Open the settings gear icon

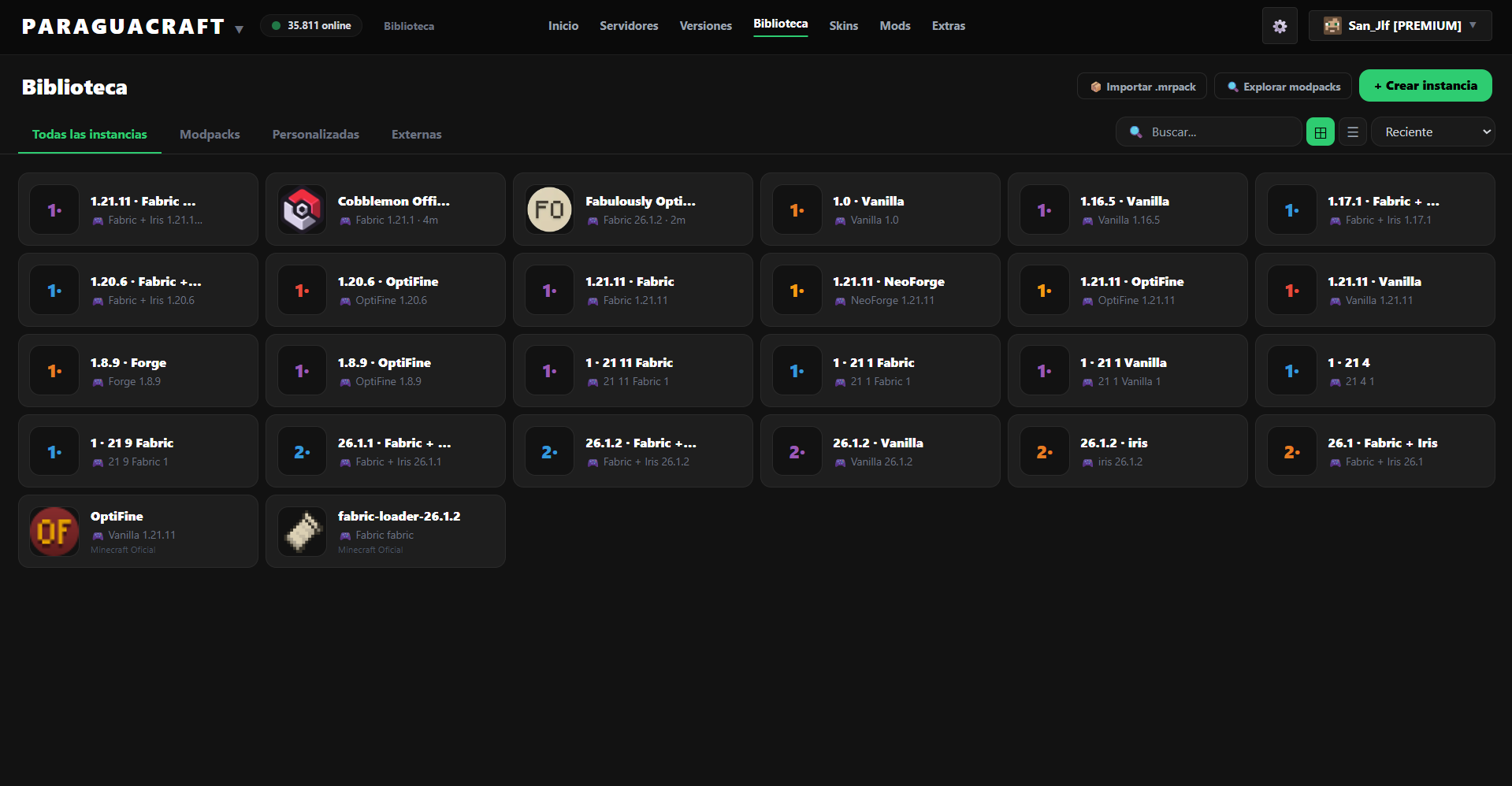pyautogui.click(x=1280, y=26)
